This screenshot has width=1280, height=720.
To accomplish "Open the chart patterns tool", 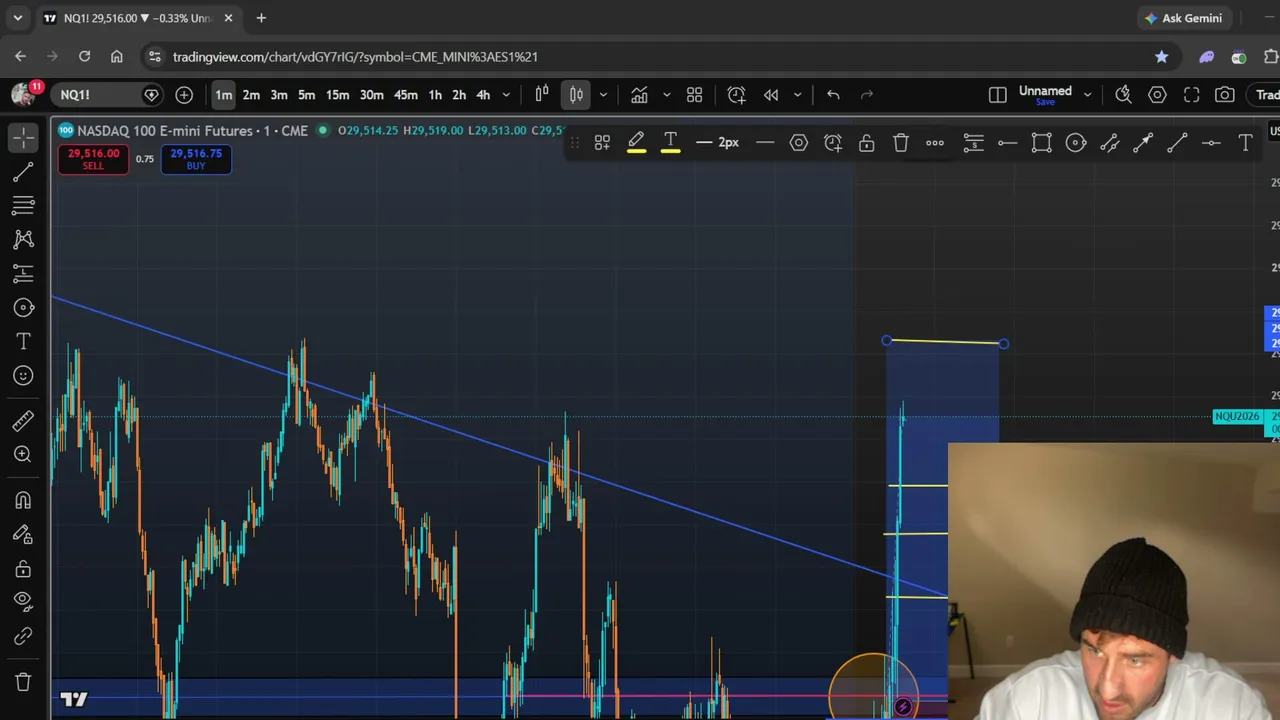I will click(x=24, y=240).
